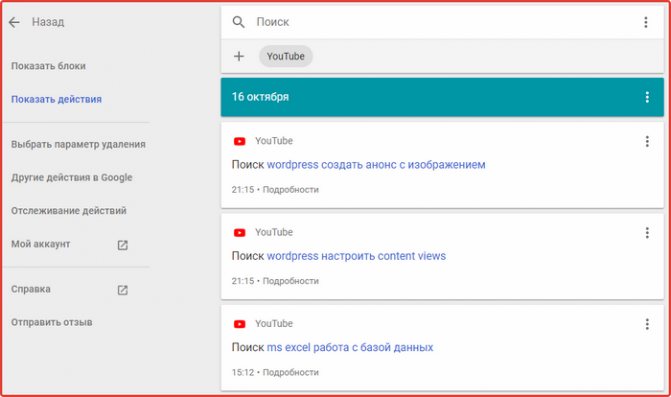Open Отслеживание действий settings
This screenshot has width=671, height=397.
pos(69,210)
